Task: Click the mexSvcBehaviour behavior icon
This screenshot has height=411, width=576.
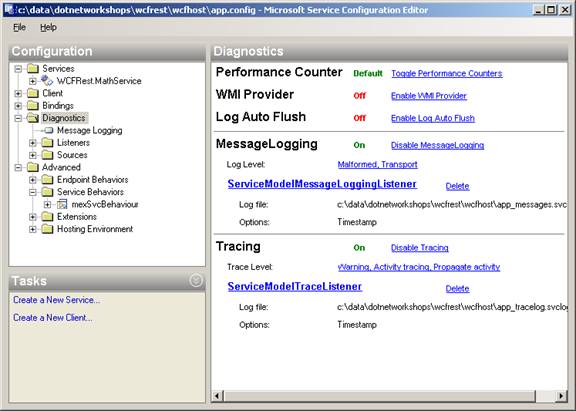Action: 62,204
